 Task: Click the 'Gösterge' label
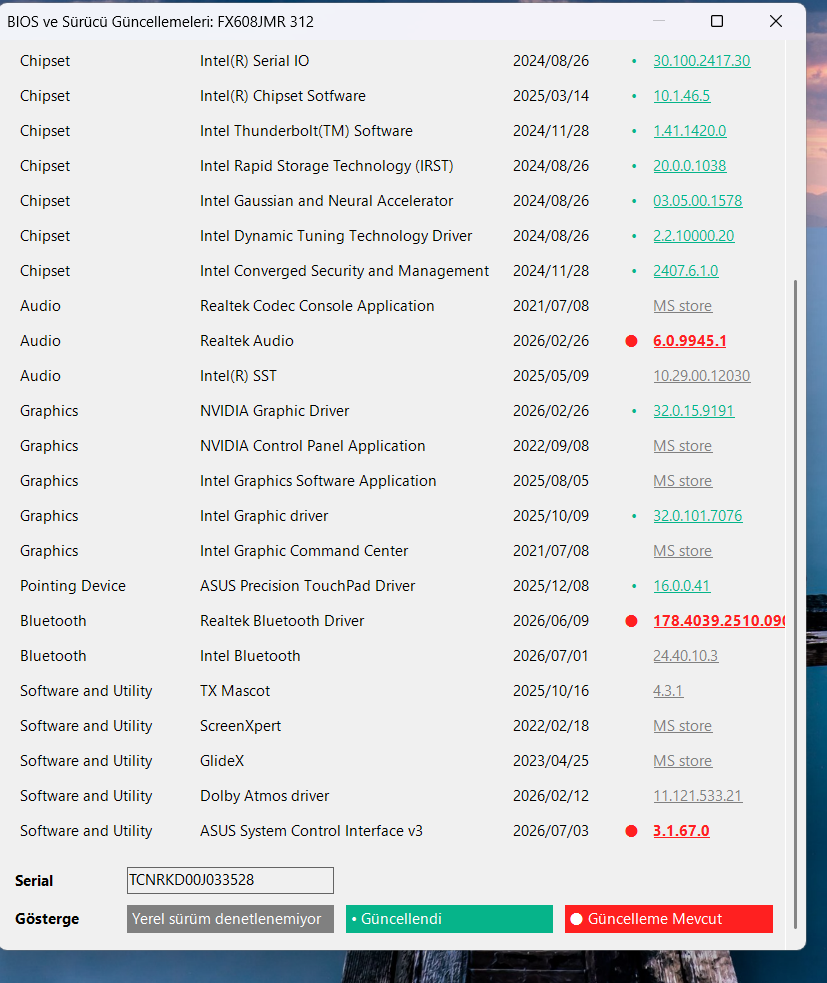(x=47, y=919)
